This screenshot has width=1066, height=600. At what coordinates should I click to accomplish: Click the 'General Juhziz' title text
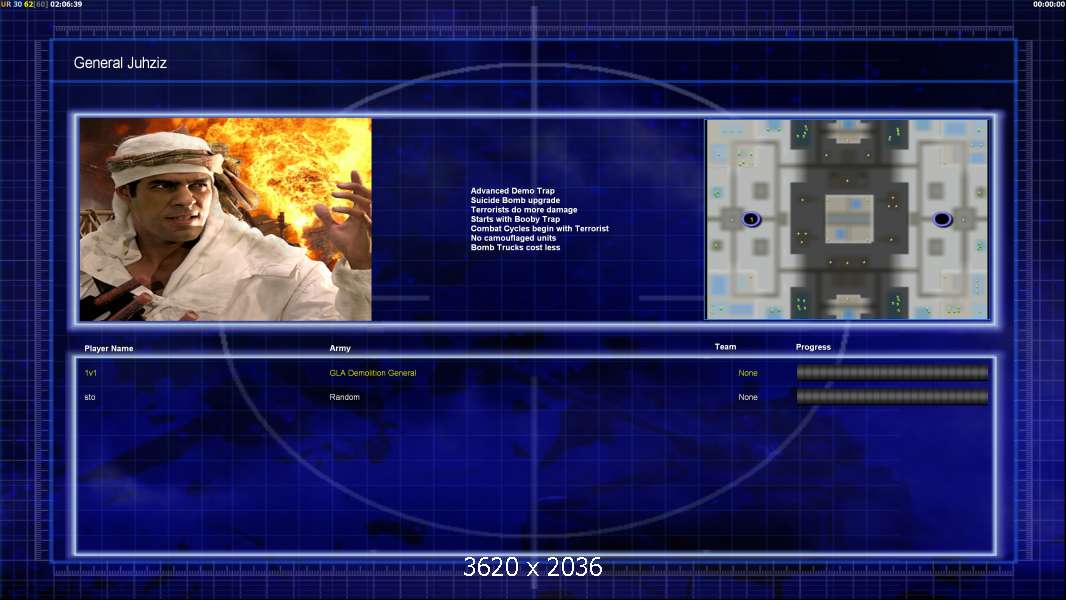pos(120,63)
